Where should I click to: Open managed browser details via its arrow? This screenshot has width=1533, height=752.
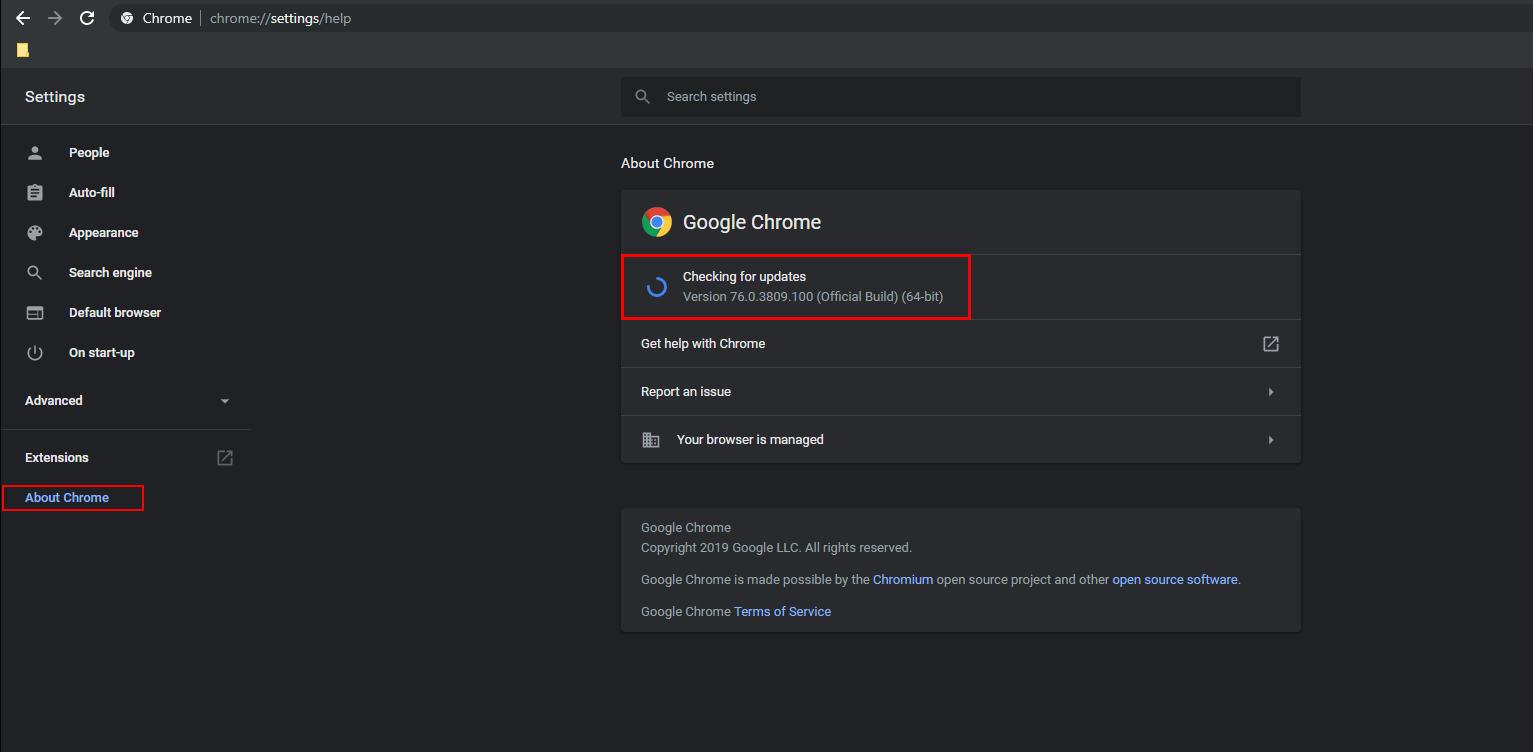click(x=1271, y=440)
